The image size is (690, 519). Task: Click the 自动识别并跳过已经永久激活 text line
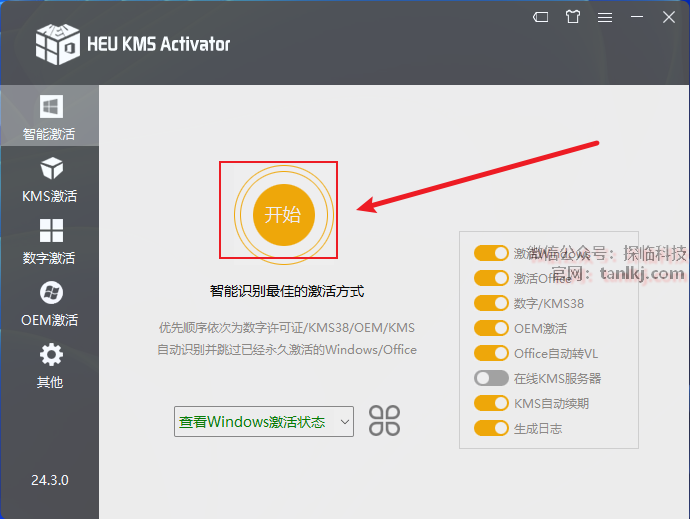coord(287,350)
